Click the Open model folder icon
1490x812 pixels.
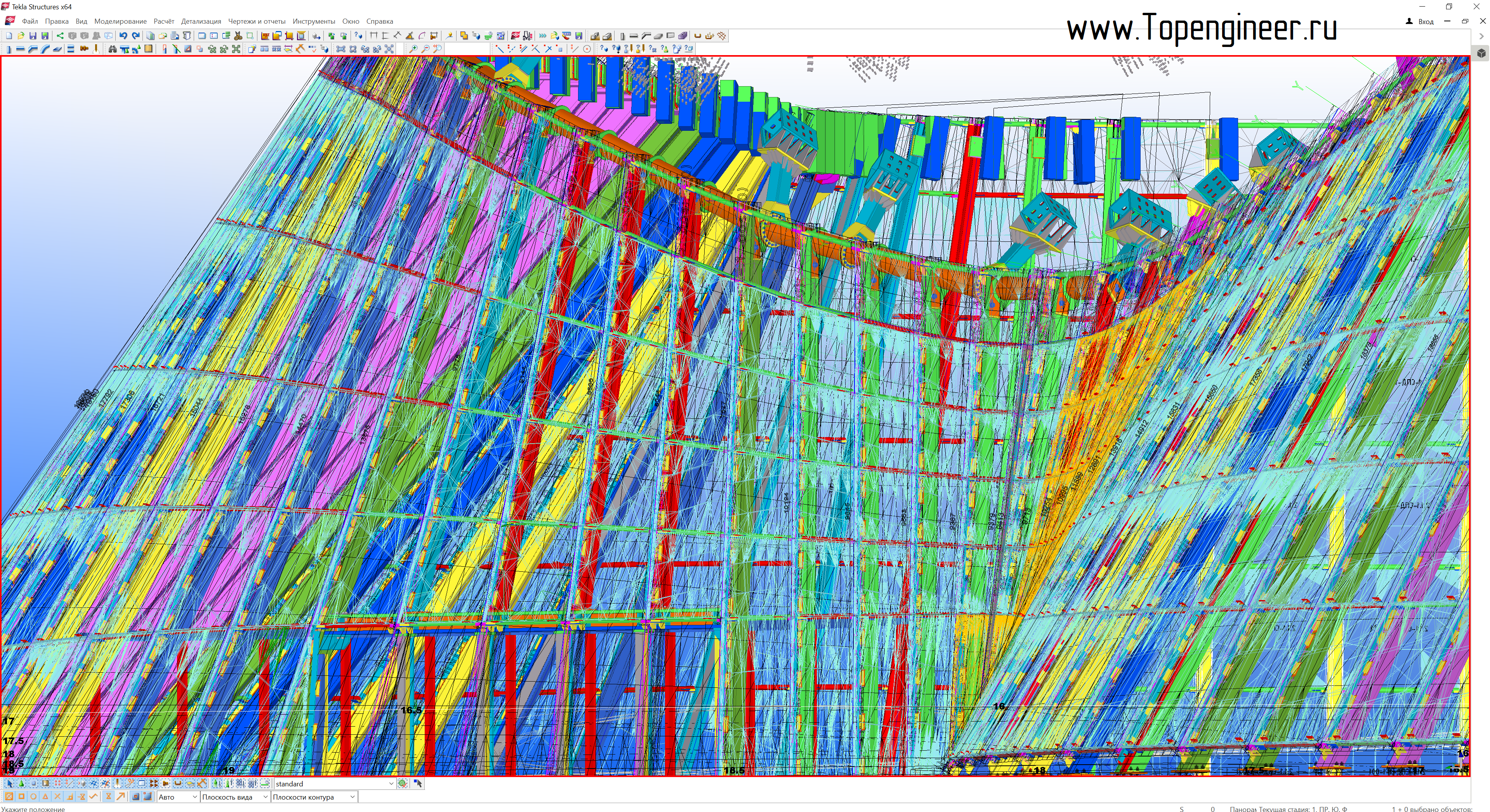21,36
